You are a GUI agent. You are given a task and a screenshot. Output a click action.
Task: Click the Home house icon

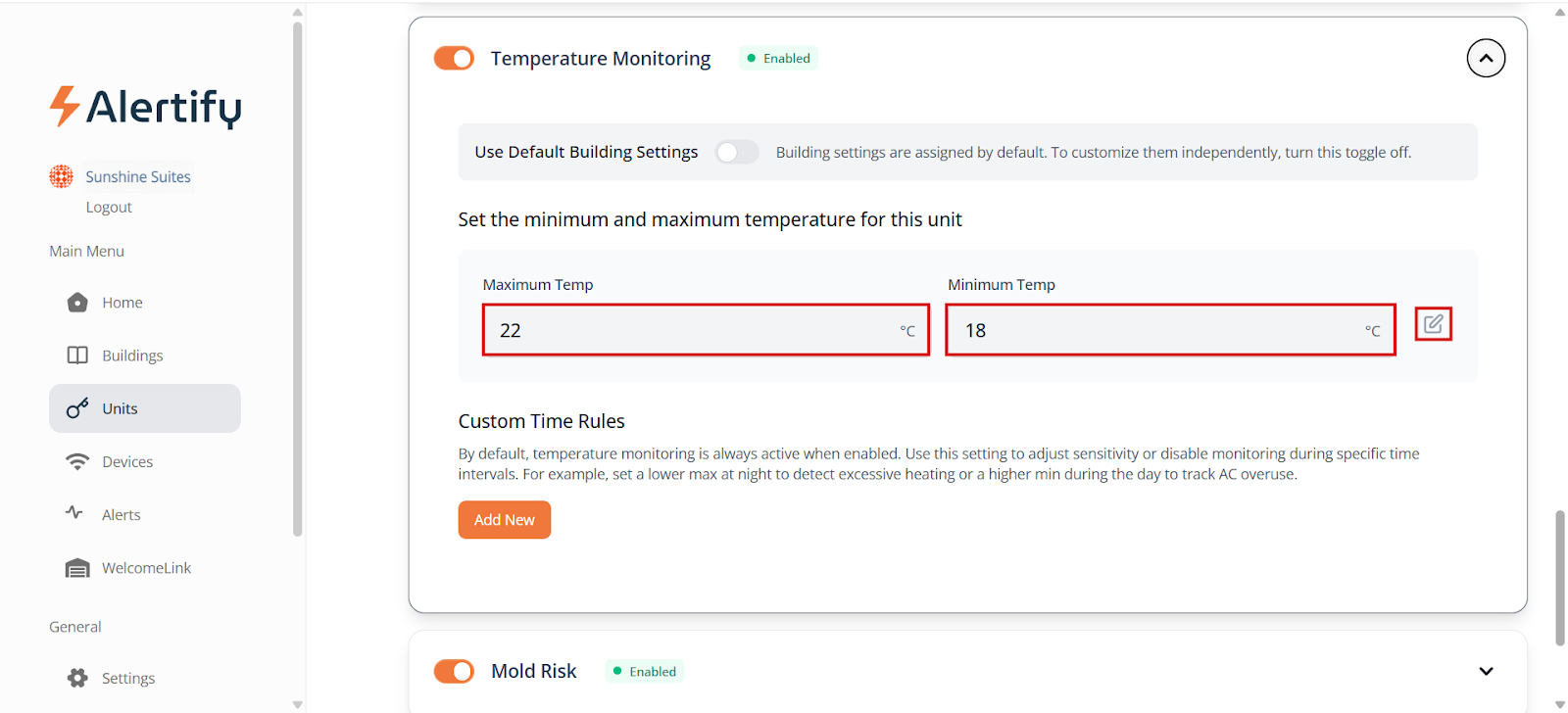77,303
